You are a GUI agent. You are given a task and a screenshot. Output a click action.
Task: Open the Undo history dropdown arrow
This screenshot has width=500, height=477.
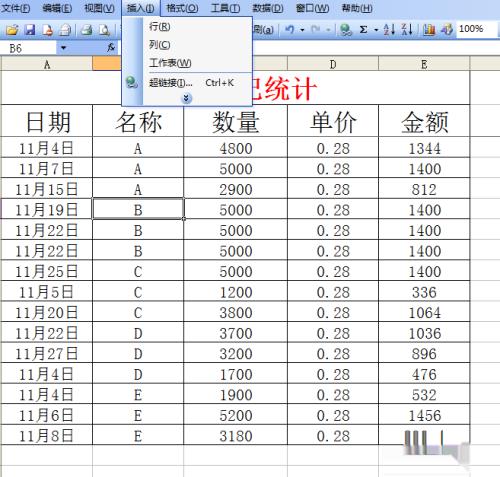click(302, 30)
